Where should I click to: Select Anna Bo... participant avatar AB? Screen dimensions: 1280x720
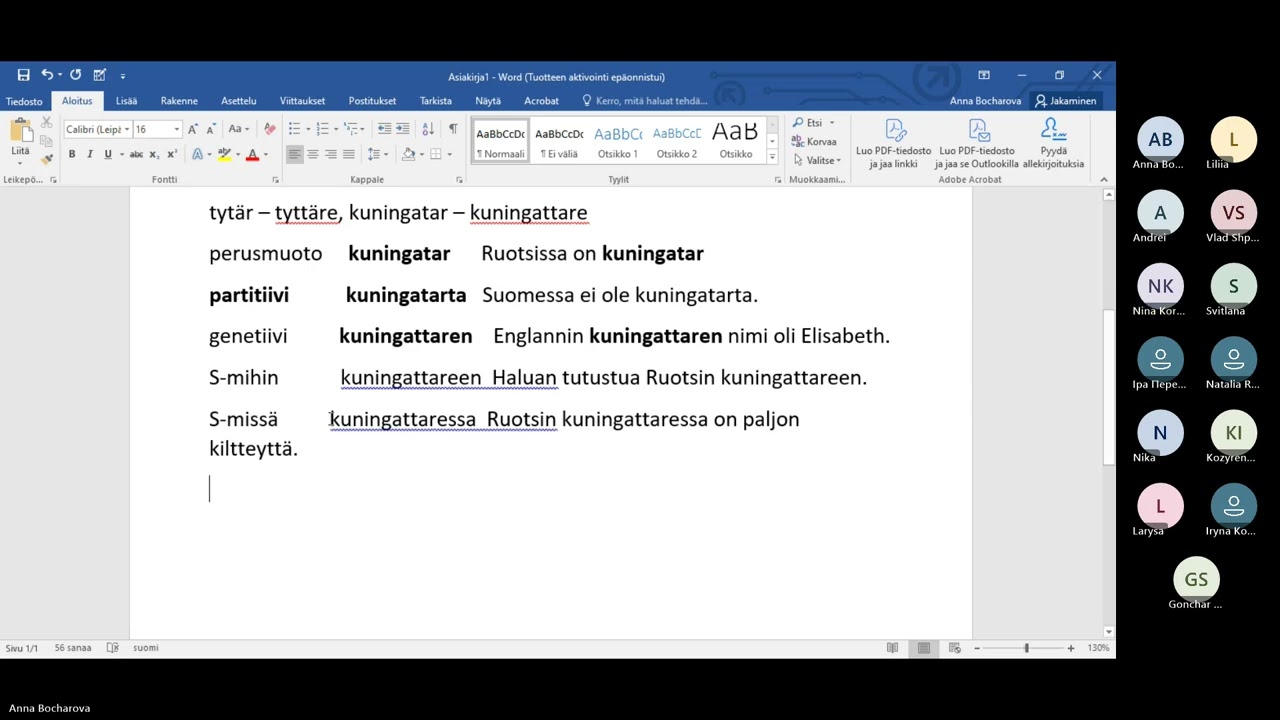pyautogui.click(x=1160, y=140)
